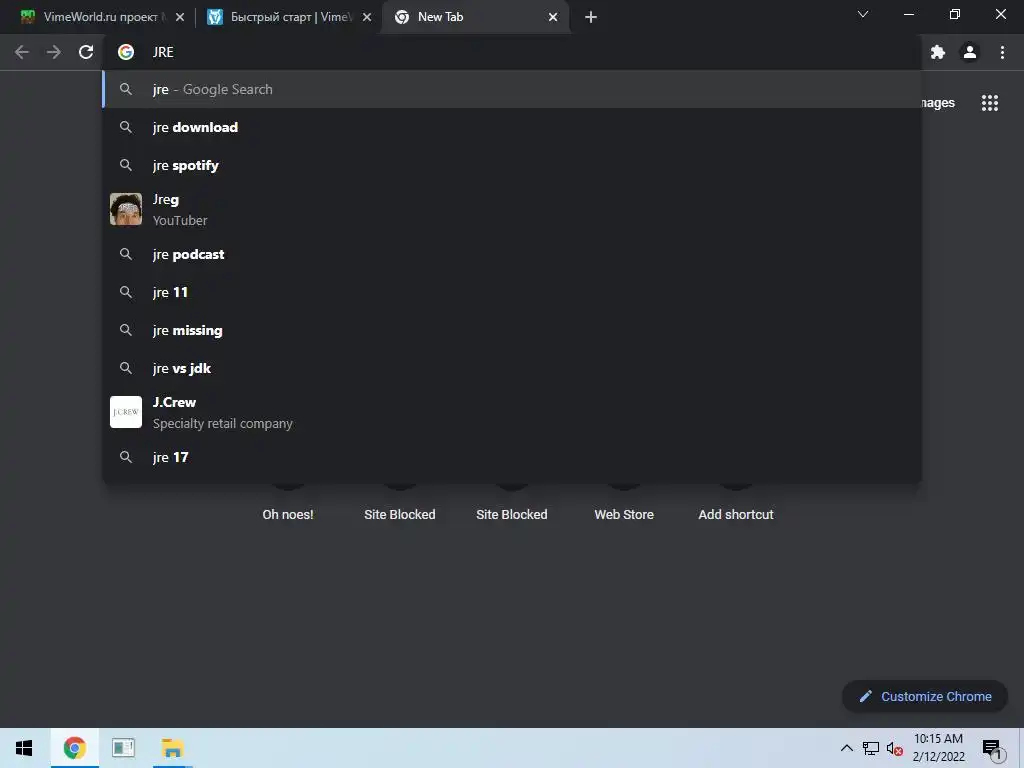Open the notification center icon
This screenshot has height=768, width=1024.
click(992, 749)
